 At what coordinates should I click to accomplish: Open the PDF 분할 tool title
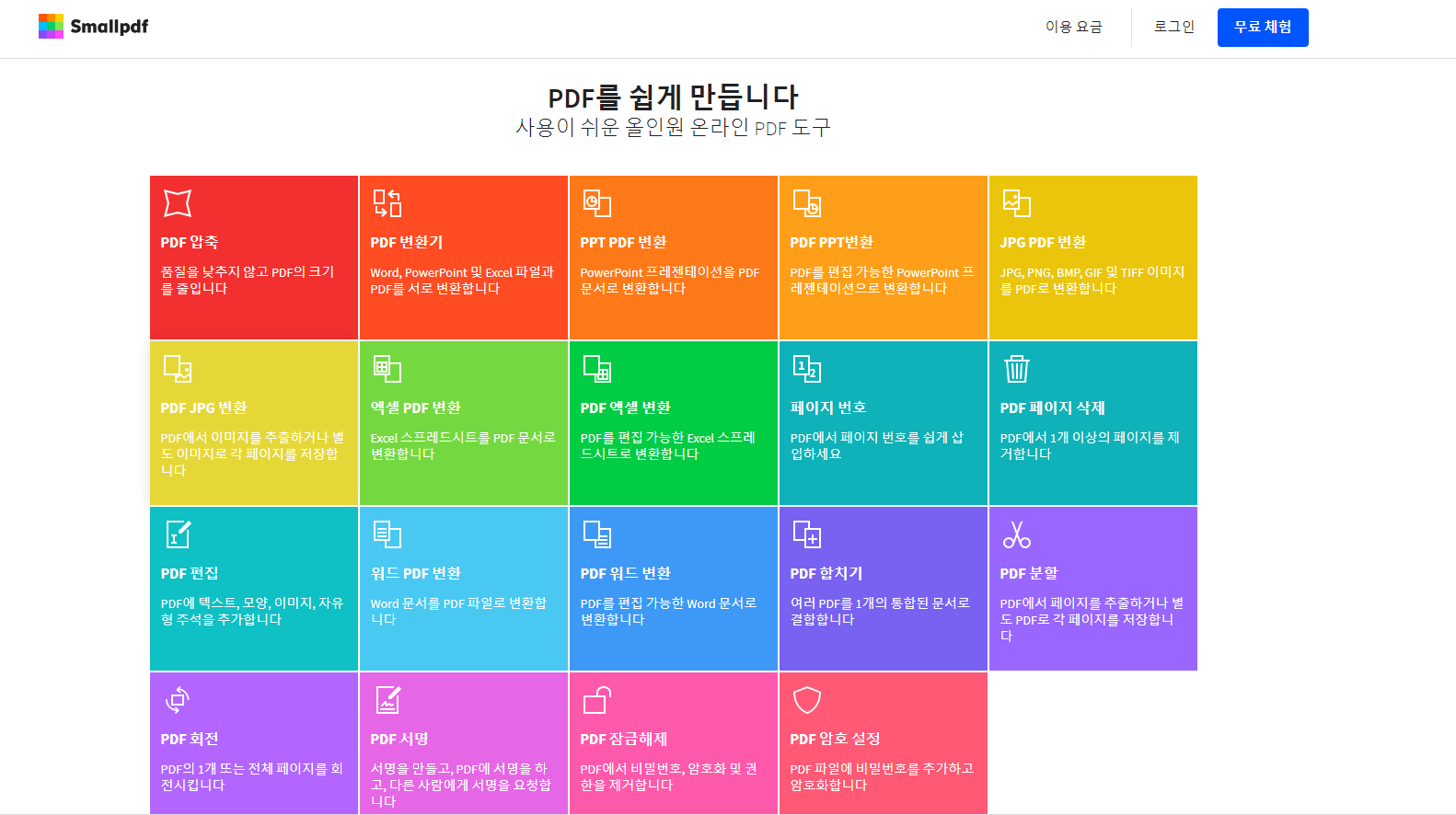pyautogui.click(x=1029, y=573)
